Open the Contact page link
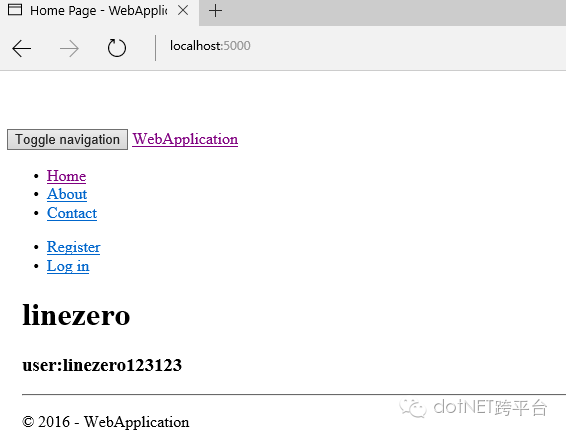The width and height of the screenshot is (566, 435). click(72, 213)
